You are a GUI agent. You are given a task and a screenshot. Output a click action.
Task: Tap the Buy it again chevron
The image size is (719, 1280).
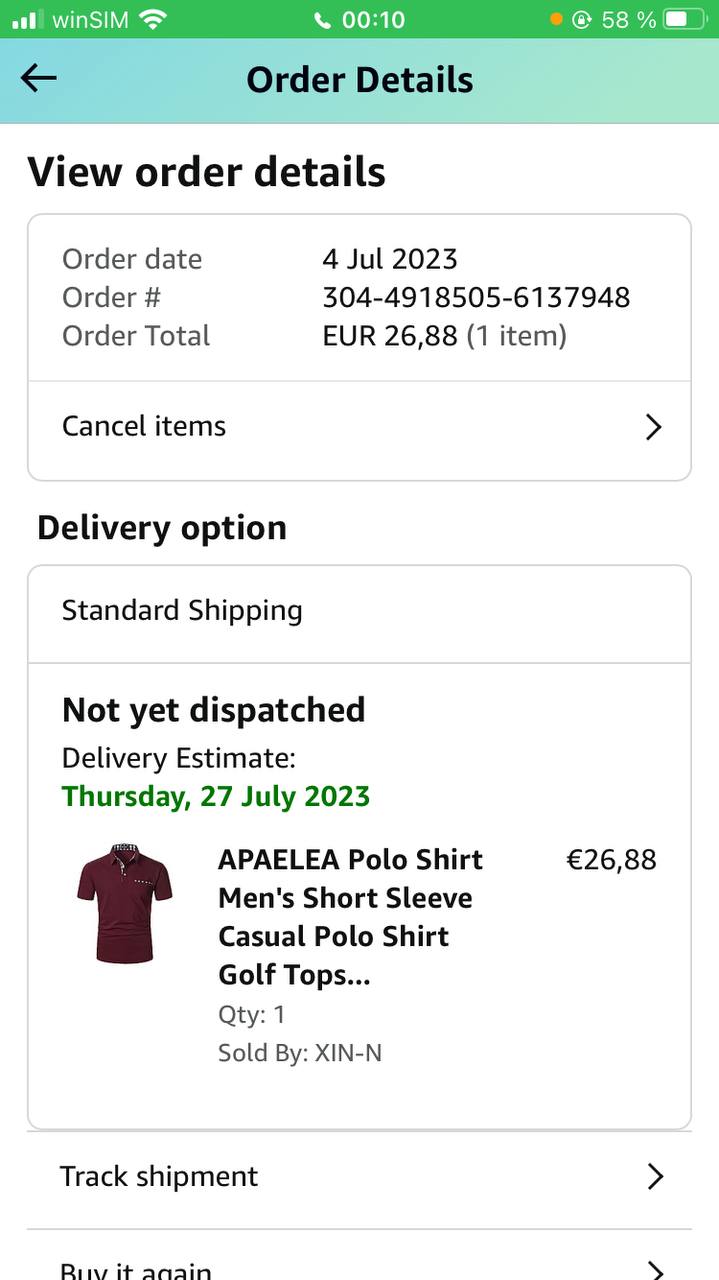655,1270
